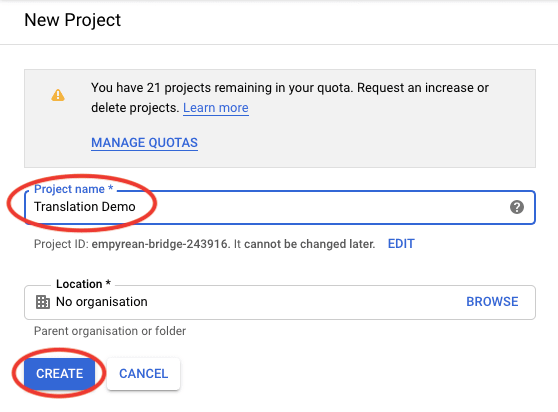Click the organisation building icon

pos(43,302)
